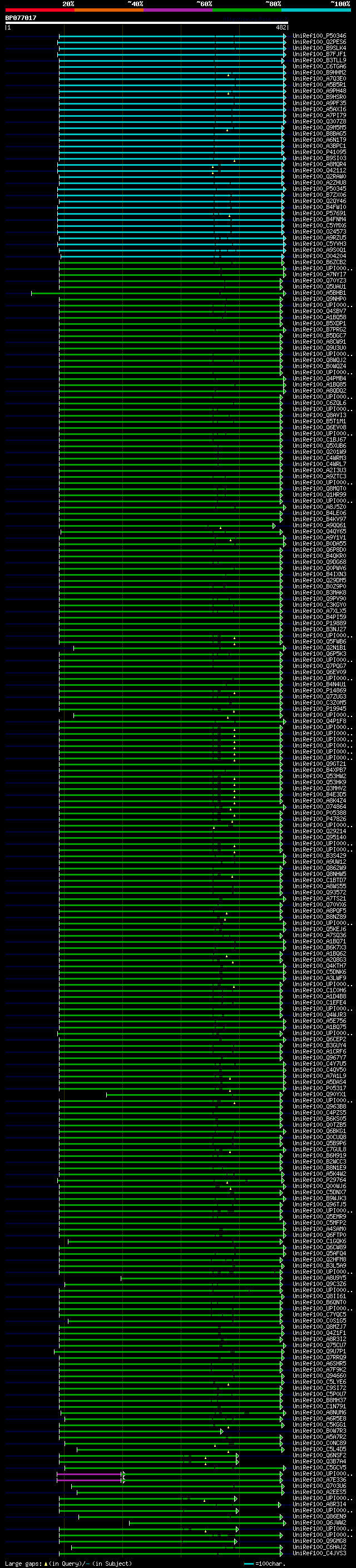Click hit label UniRef100_Q6NSF2
356x1568 pixels.
[x=319, y=1455]
